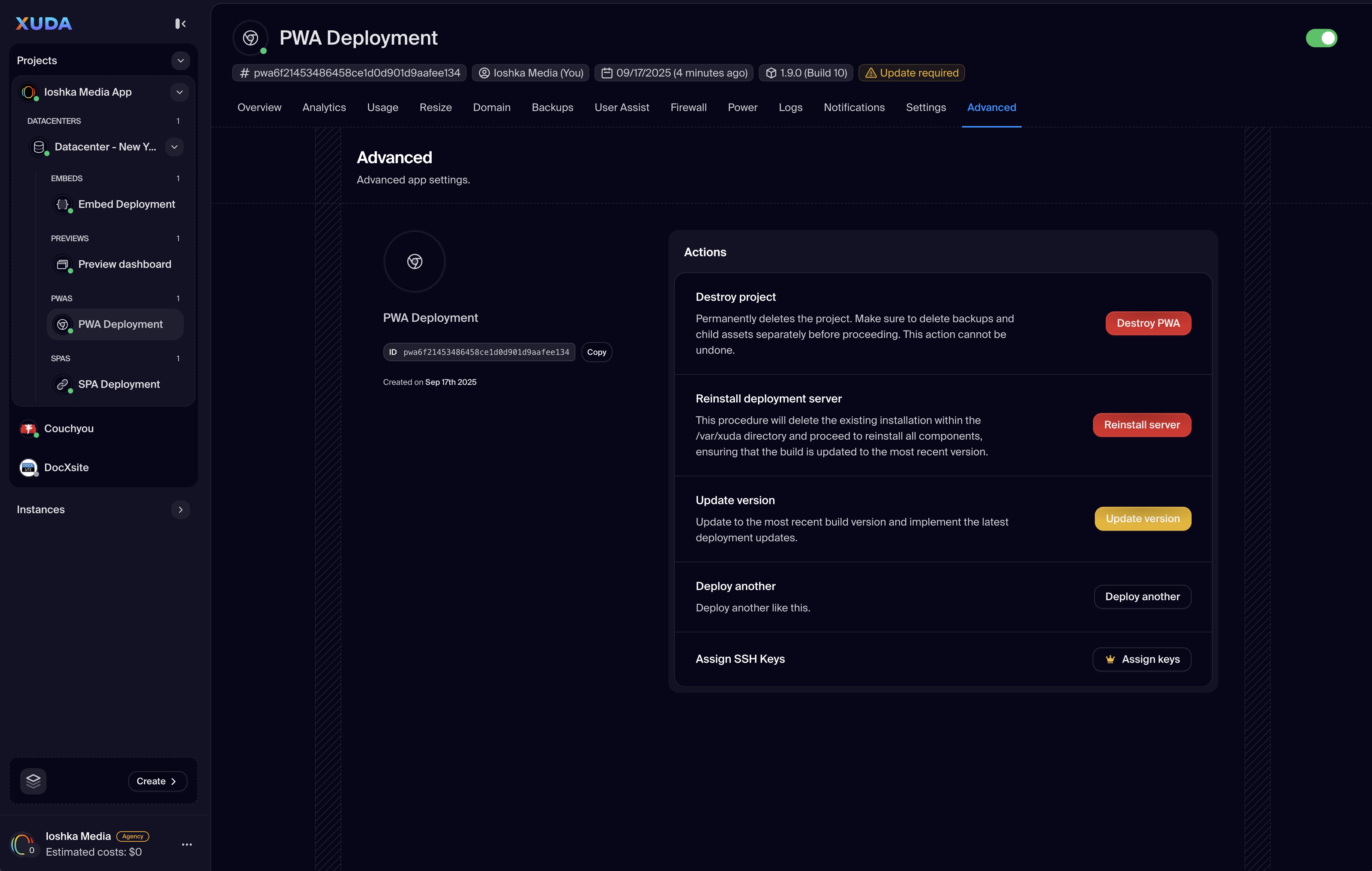The image size is (1372, 871).
Task: Collapse the Ioshka Media App project
Action: point(179,92)
